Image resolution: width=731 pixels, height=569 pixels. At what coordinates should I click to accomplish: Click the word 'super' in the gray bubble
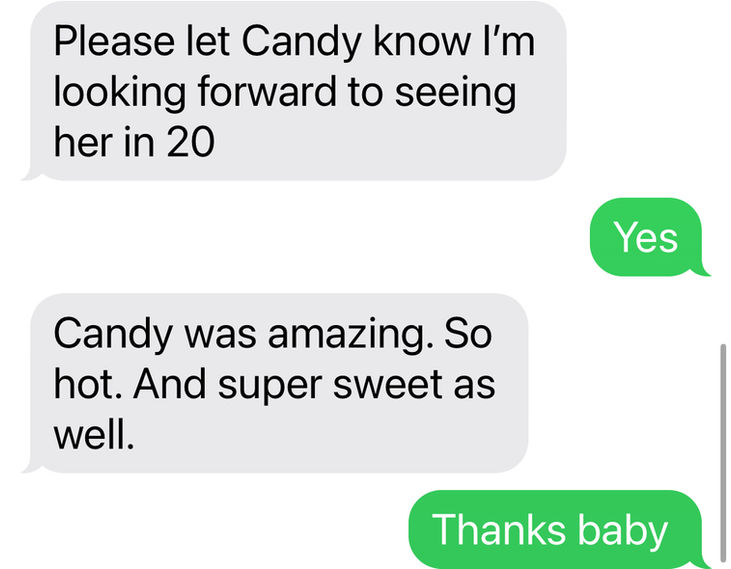tap(270, 388)
